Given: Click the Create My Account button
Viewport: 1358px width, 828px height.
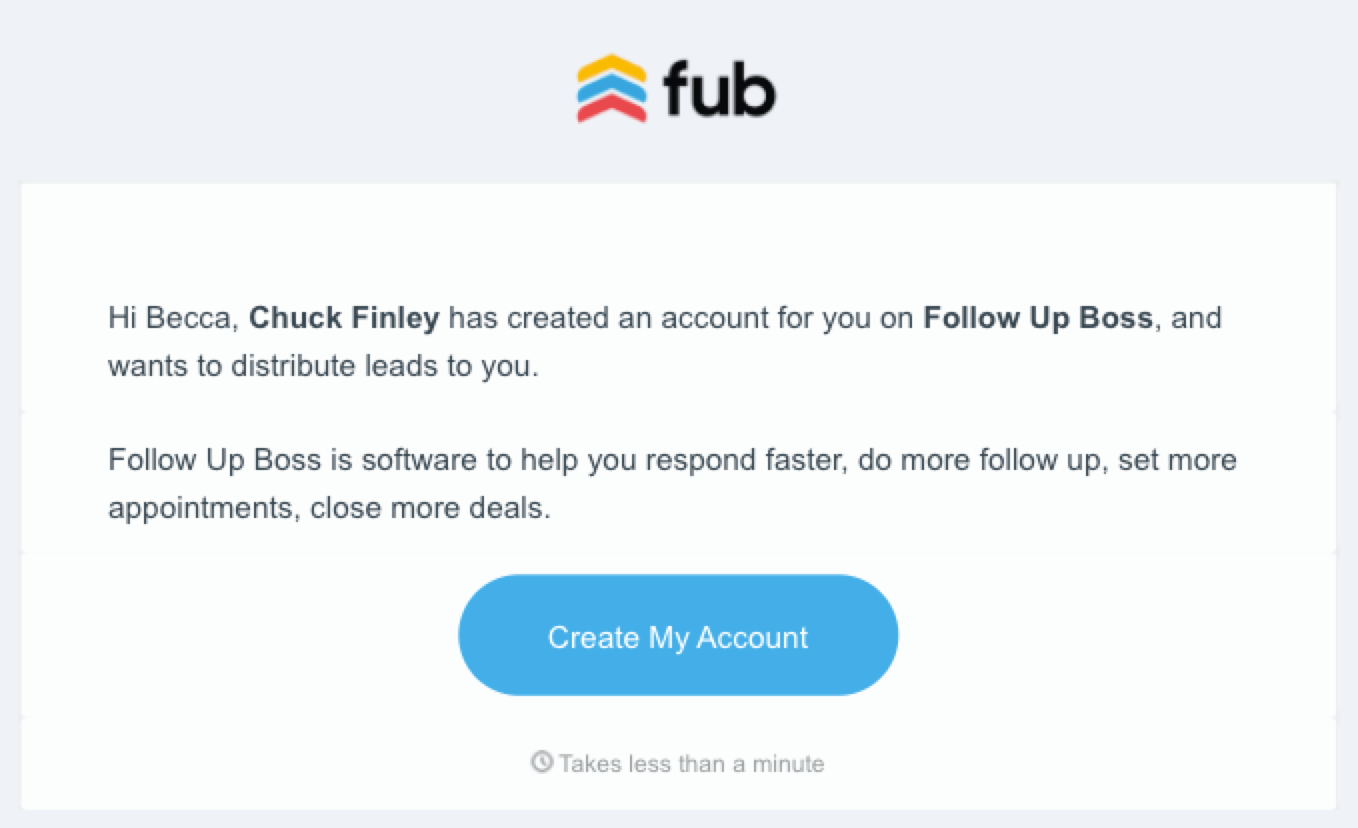Looking at the screenshot, I should click(x=678, y=635).
